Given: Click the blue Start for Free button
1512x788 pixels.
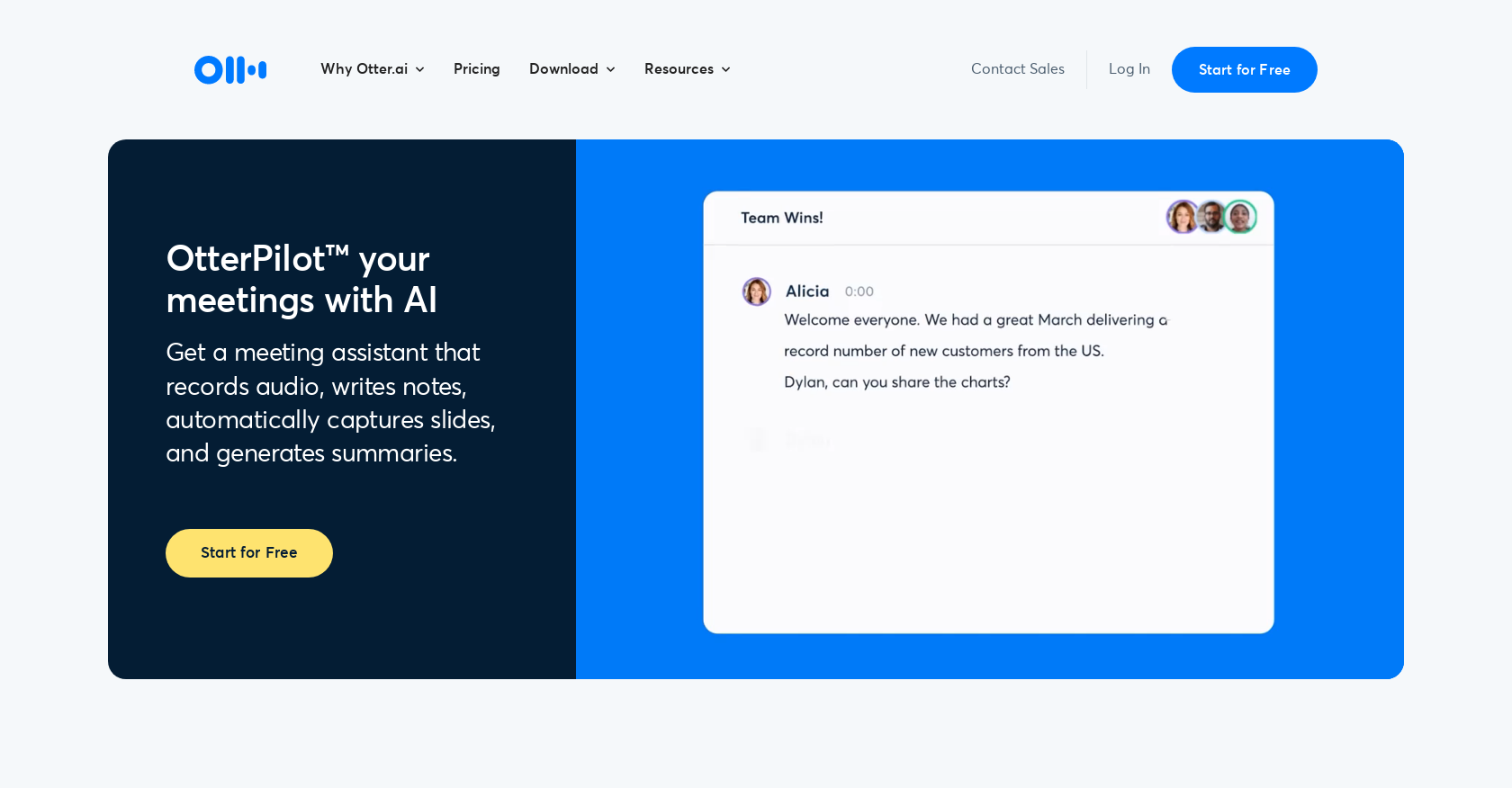Looking at the screenshot, I should click(x=1245, y=69).
